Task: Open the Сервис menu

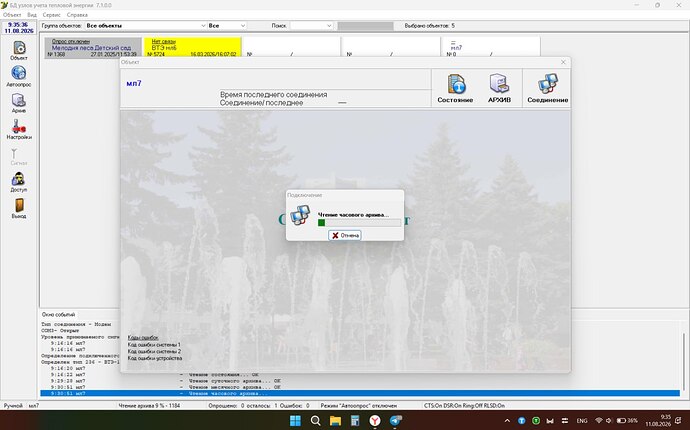Action: (x=51, y=15)
